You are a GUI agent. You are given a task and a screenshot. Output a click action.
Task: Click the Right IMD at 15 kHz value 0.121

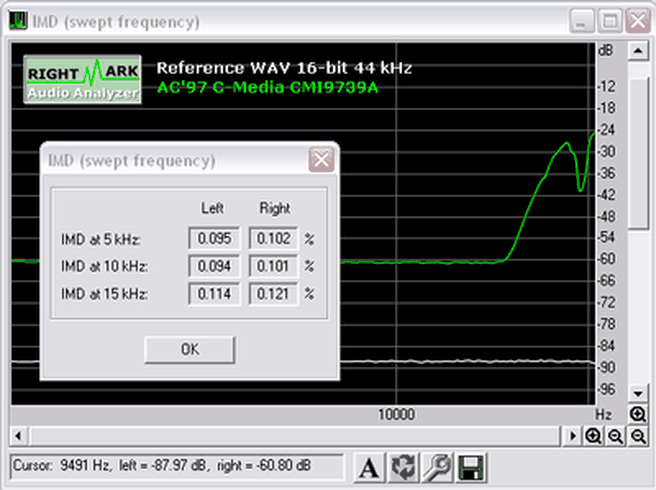coord(274,294)
